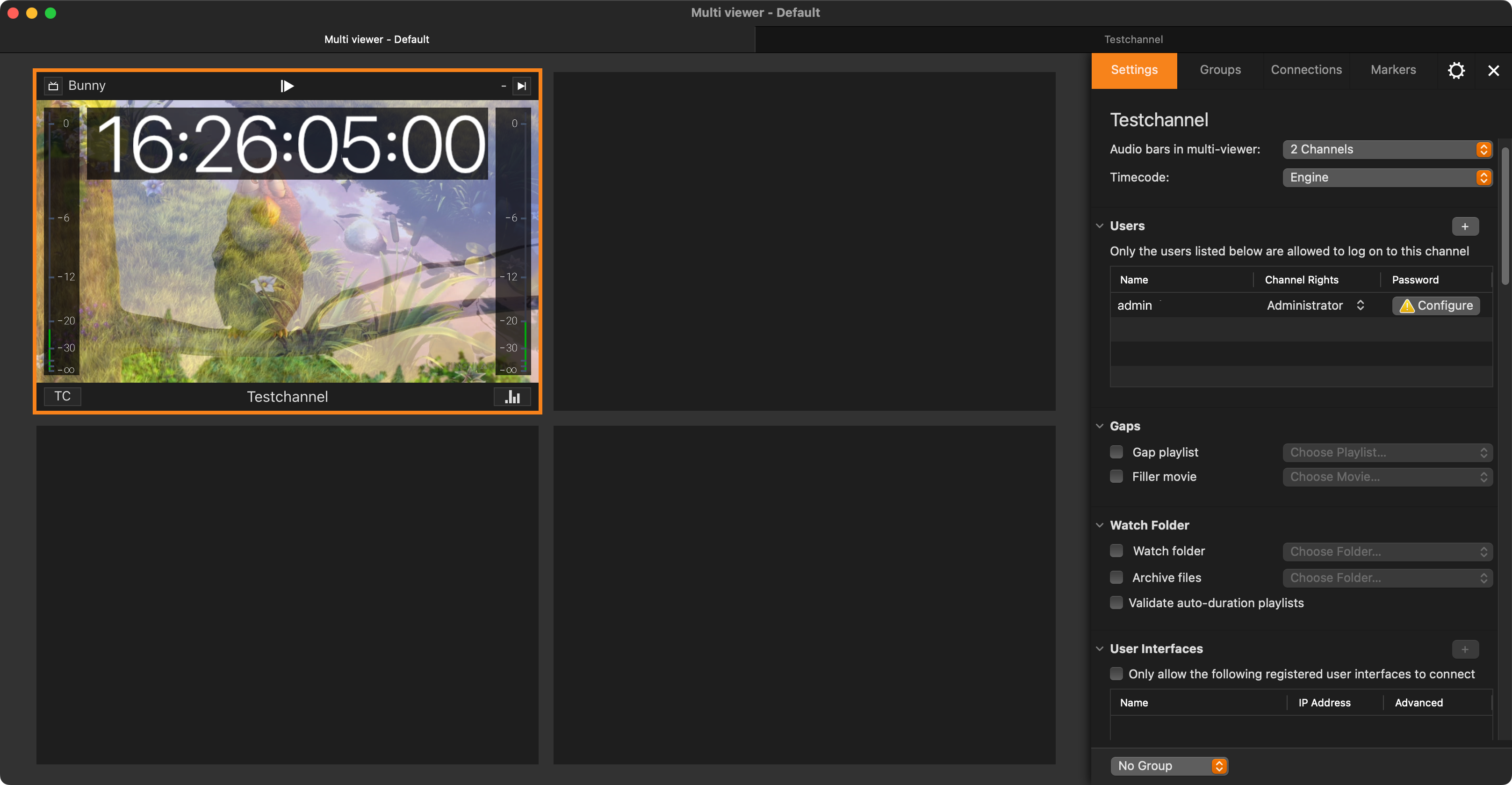This screenshot has width=1512, height=785.
Task: Skip to next clip in Testchannel viewer
Action: click(521, 86)
